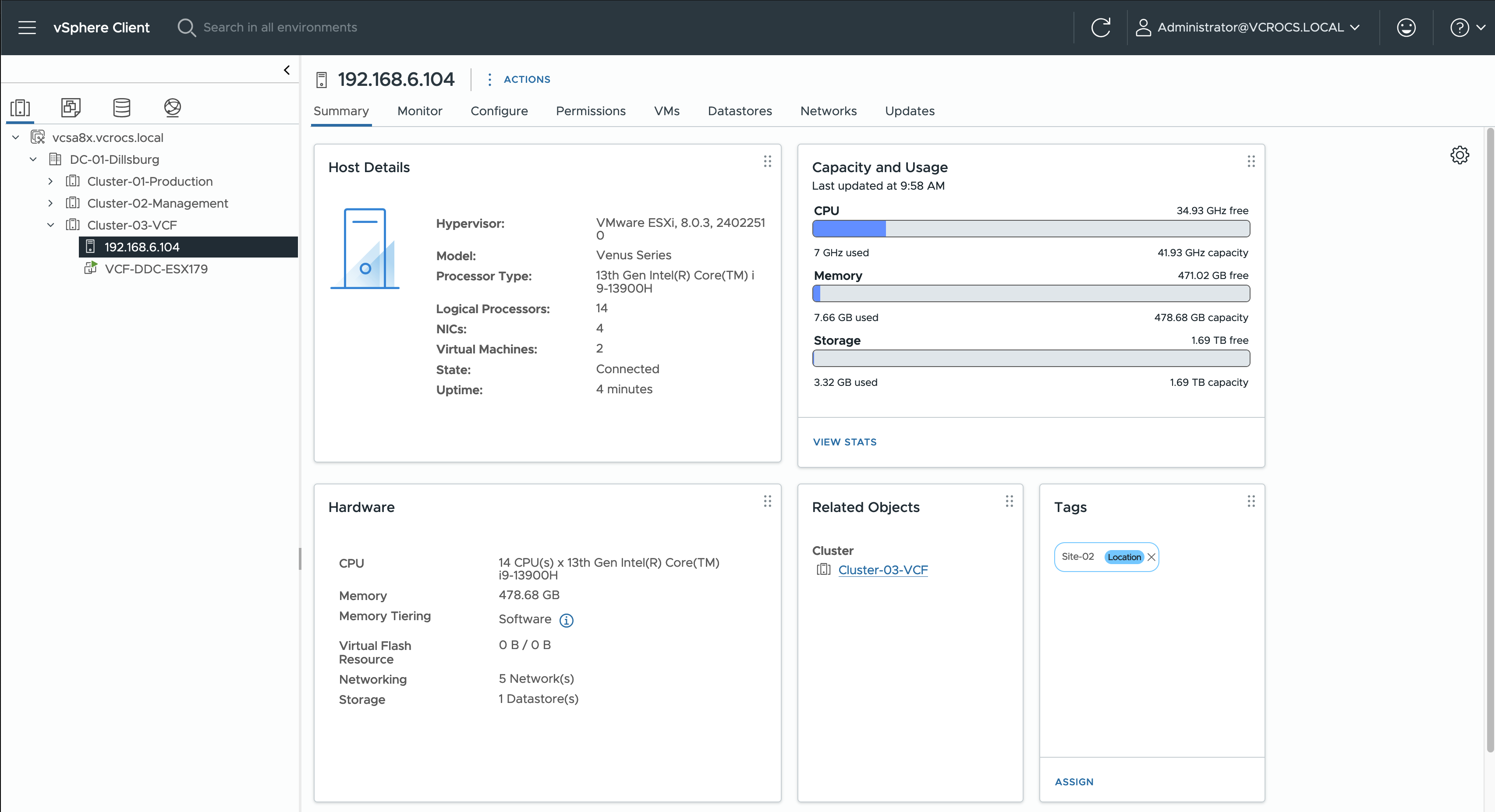This screenshot has width=1495, height=812.
Task: Switch to the Configure tab
Action: (499, 111)
